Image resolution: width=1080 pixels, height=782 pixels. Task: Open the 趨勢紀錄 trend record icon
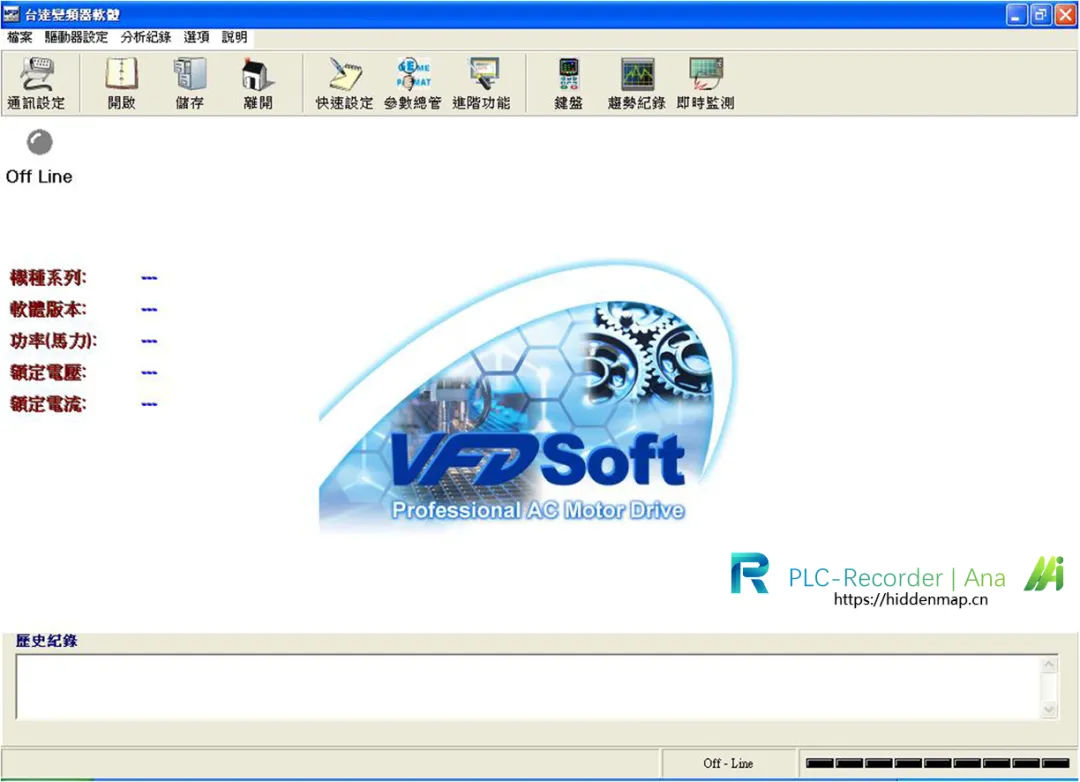636,83
